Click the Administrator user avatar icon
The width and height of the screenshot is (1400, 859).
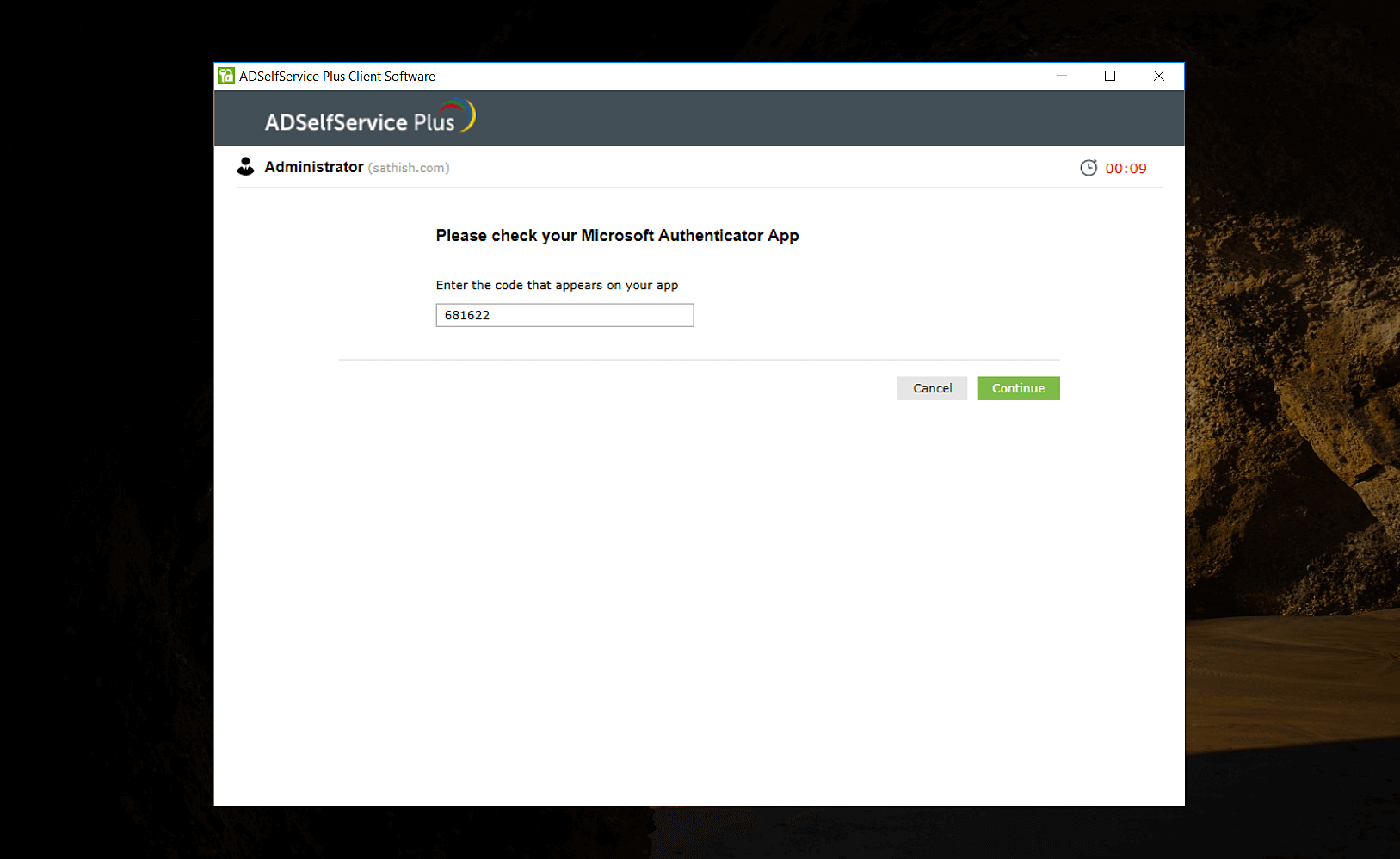pyautogui.click(x=245, y=166)
